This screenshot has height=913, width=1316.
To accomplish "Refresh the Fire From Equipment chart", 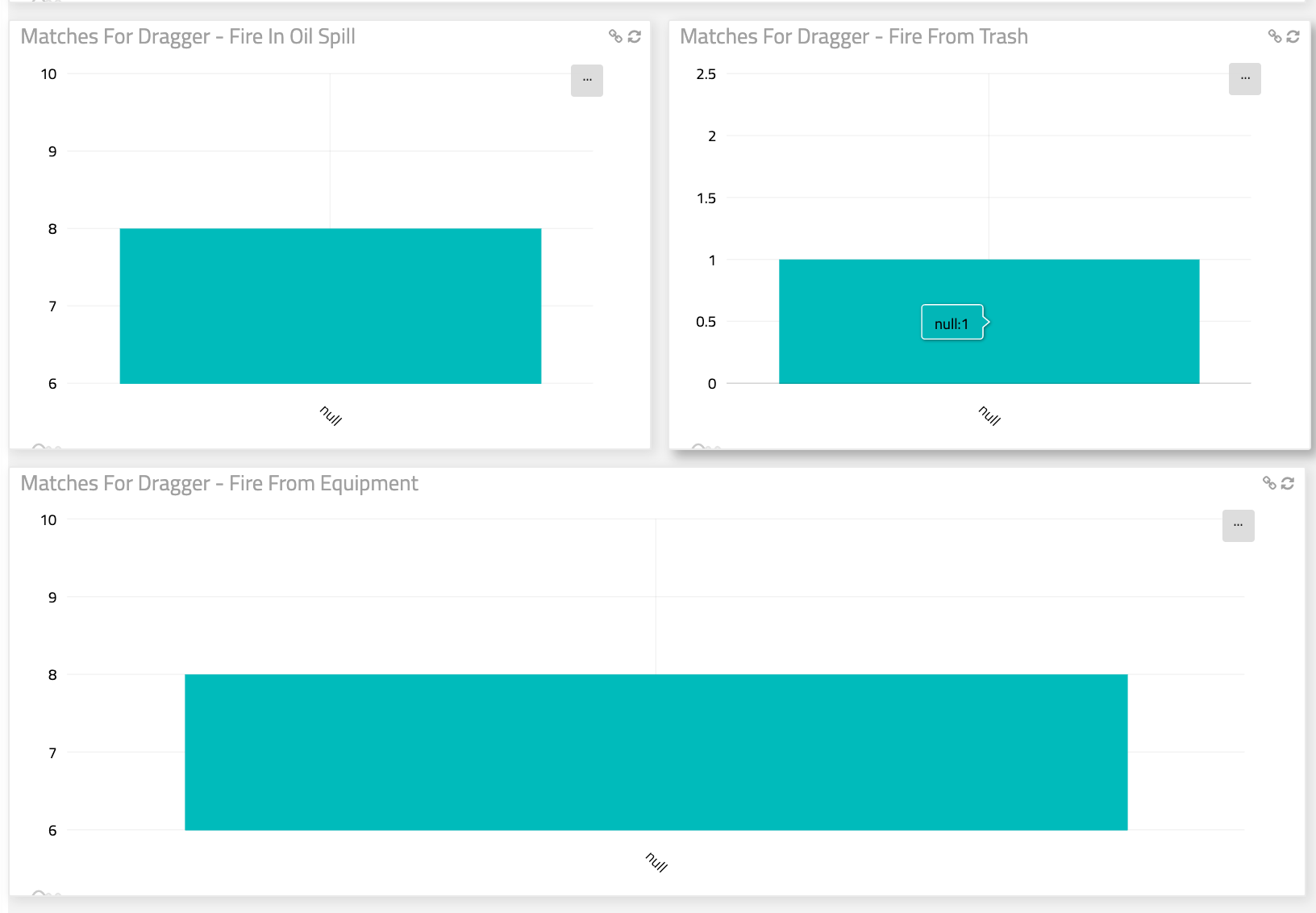I will tap(1288, 483).
